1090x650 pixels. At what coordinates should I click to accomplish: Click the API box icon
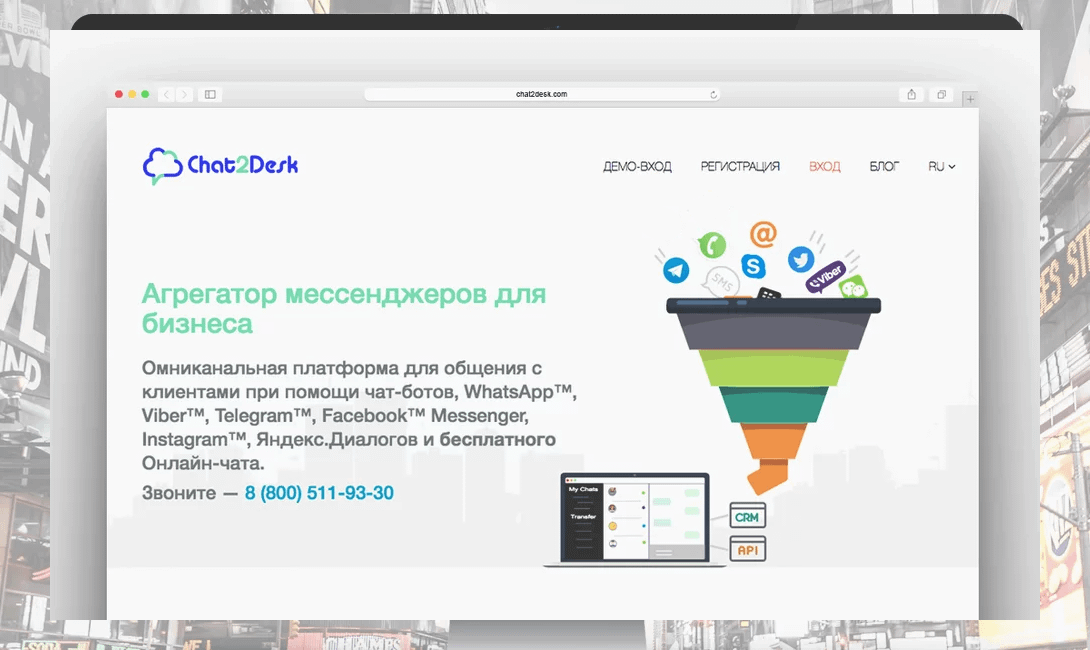coord(747,549)
